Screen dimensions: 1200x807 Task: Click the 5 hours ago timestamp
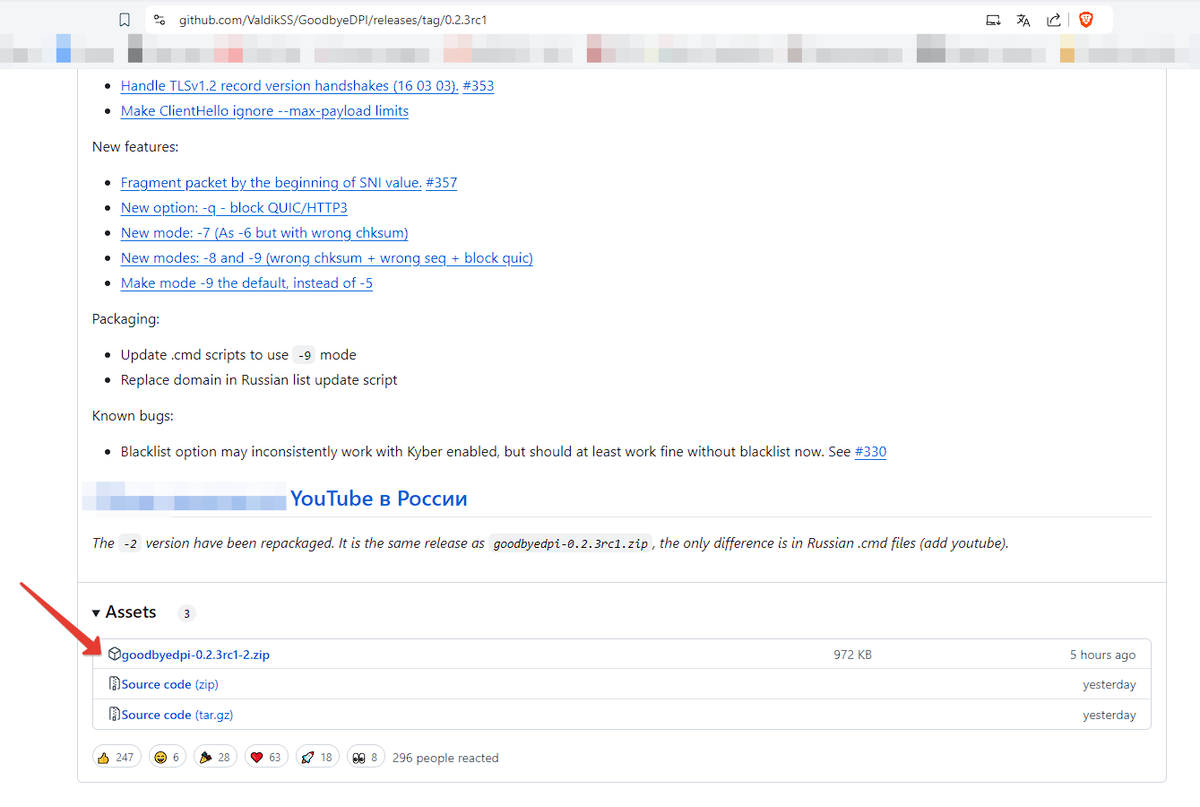(1103, 655)
